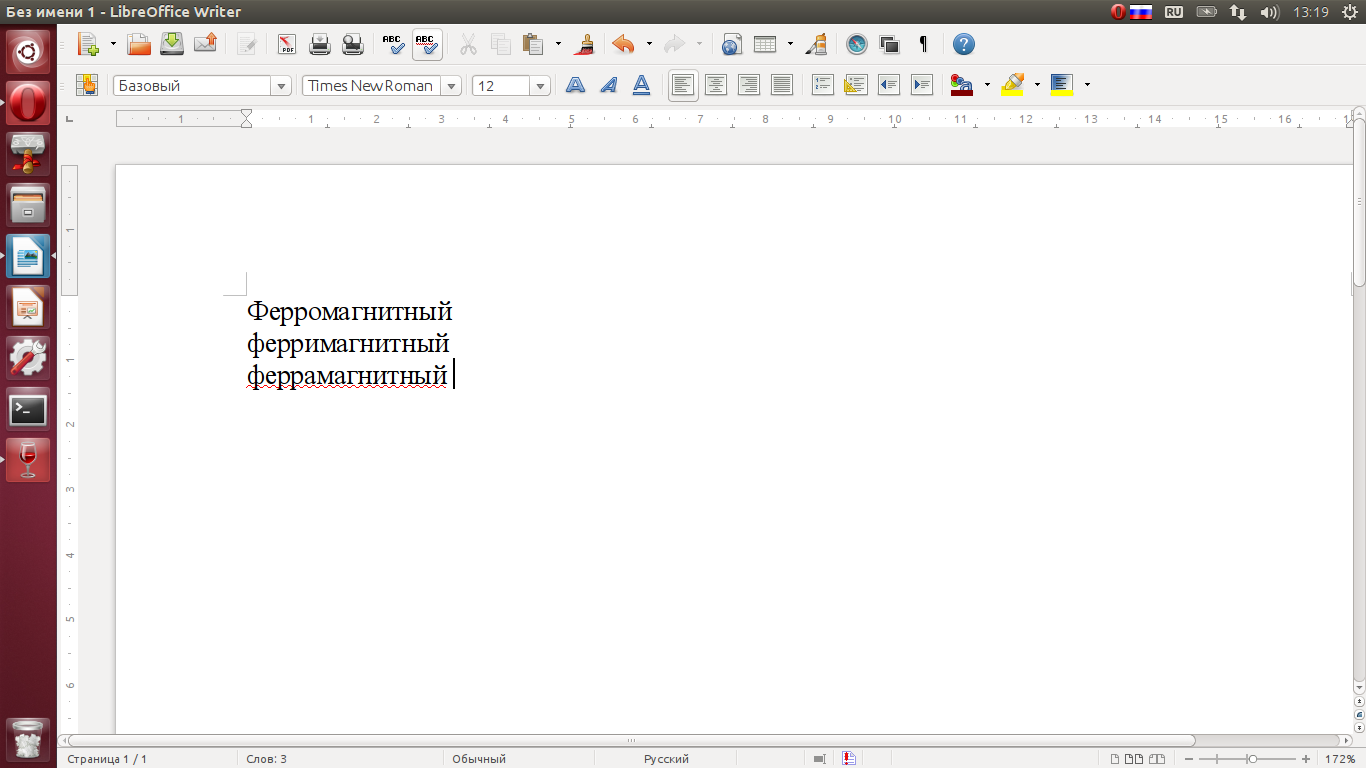Click the "Русский" language status field
Viewport: 1366px width, 768px height.
coord(666,759)
